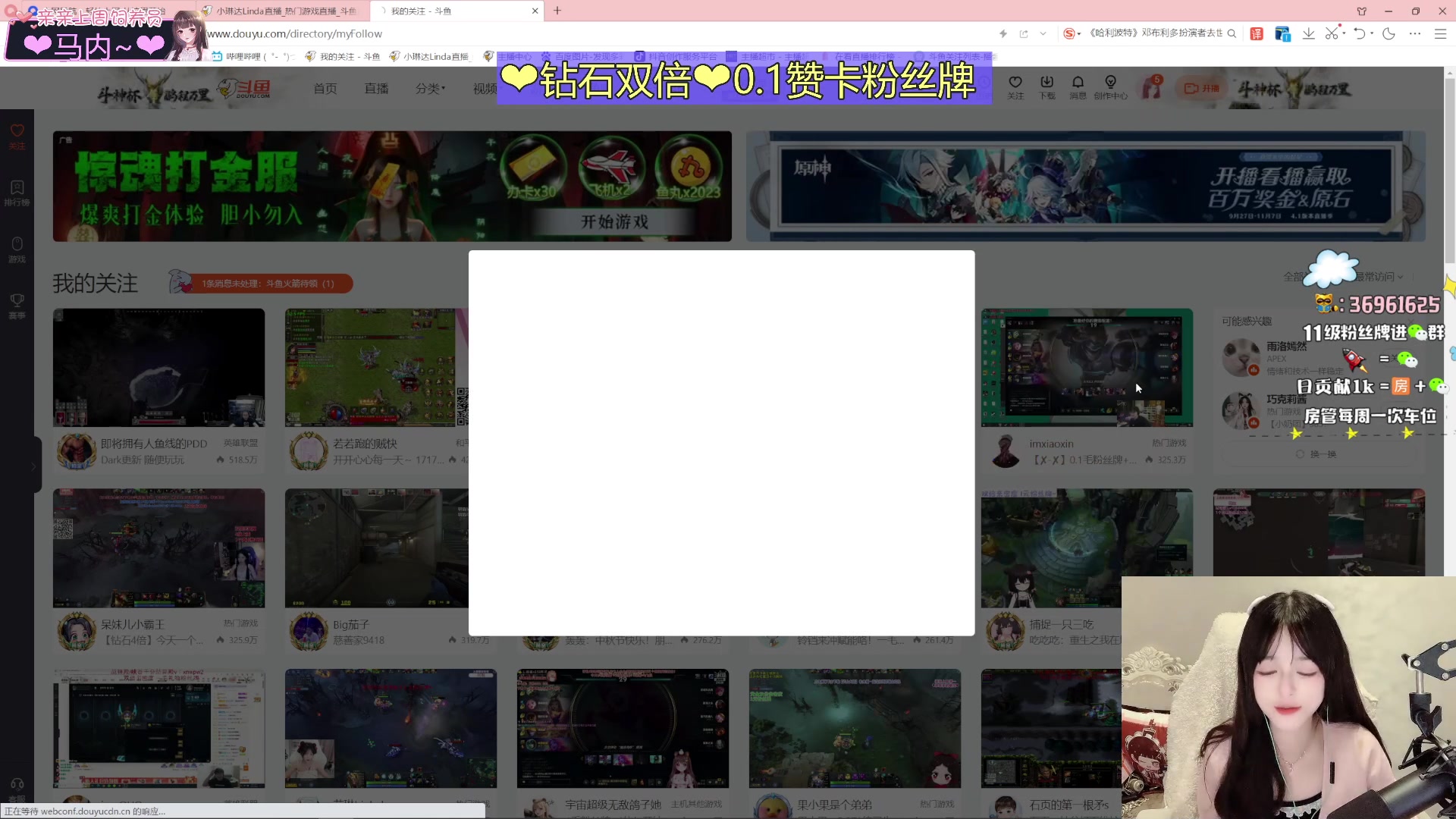Click the 开播 start streaming button
The image size is (1456, 819).
[x=1202, y=88]
